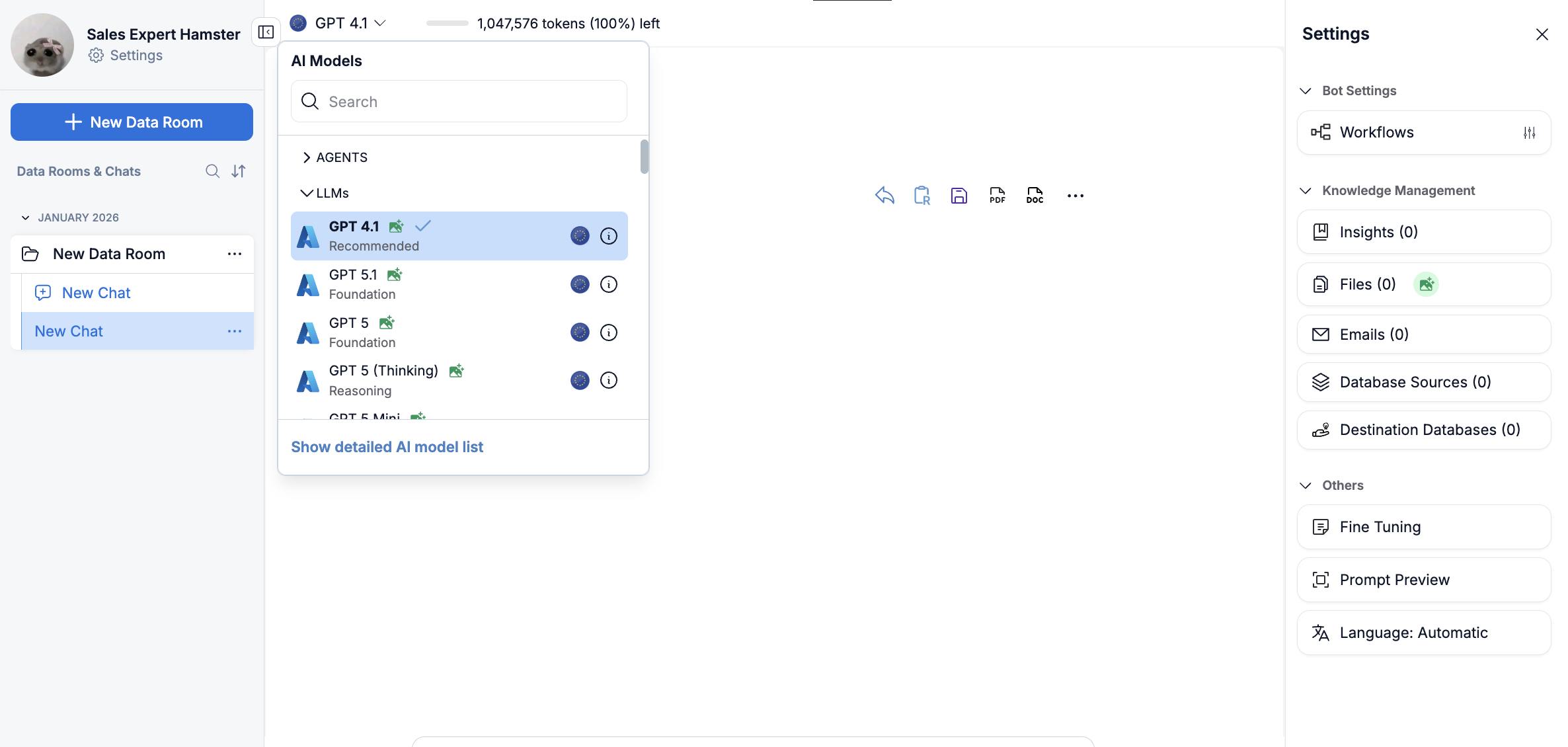Open info icon for GPT 5.1 model
This screenshot has width=1568, height=747.
(x=608, y=284)
